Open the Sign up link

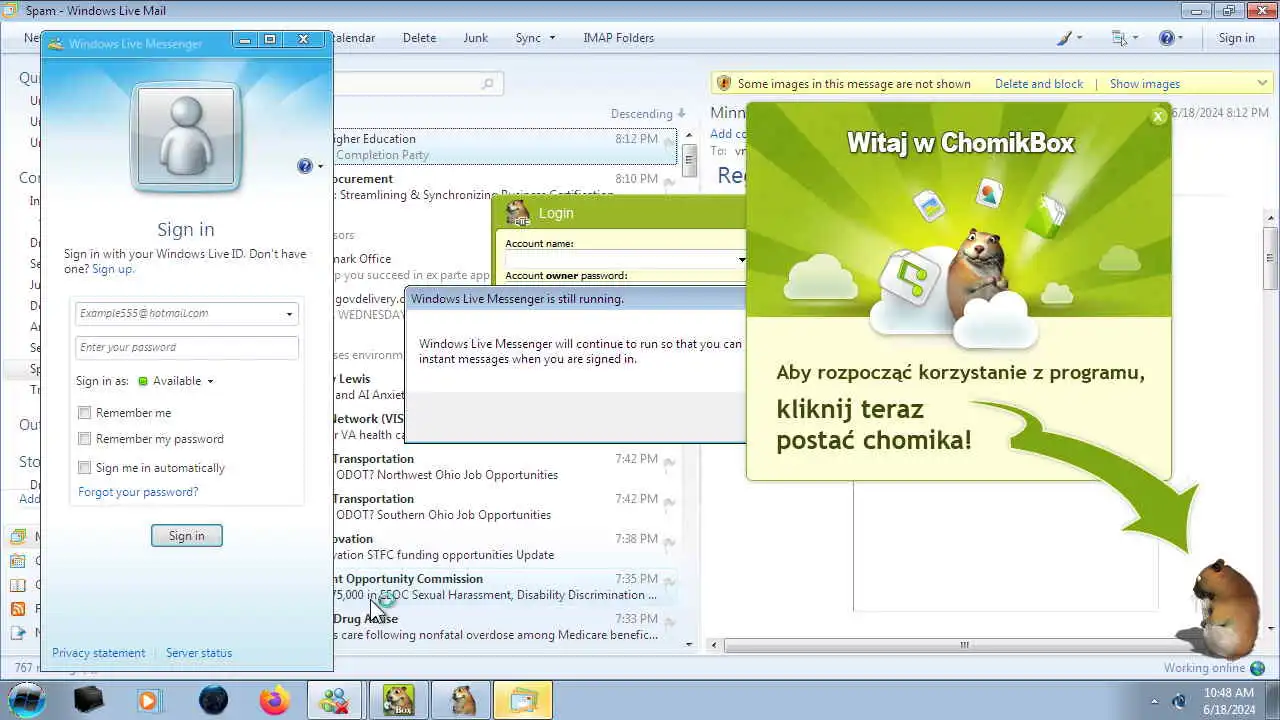(x=112, y=269)
